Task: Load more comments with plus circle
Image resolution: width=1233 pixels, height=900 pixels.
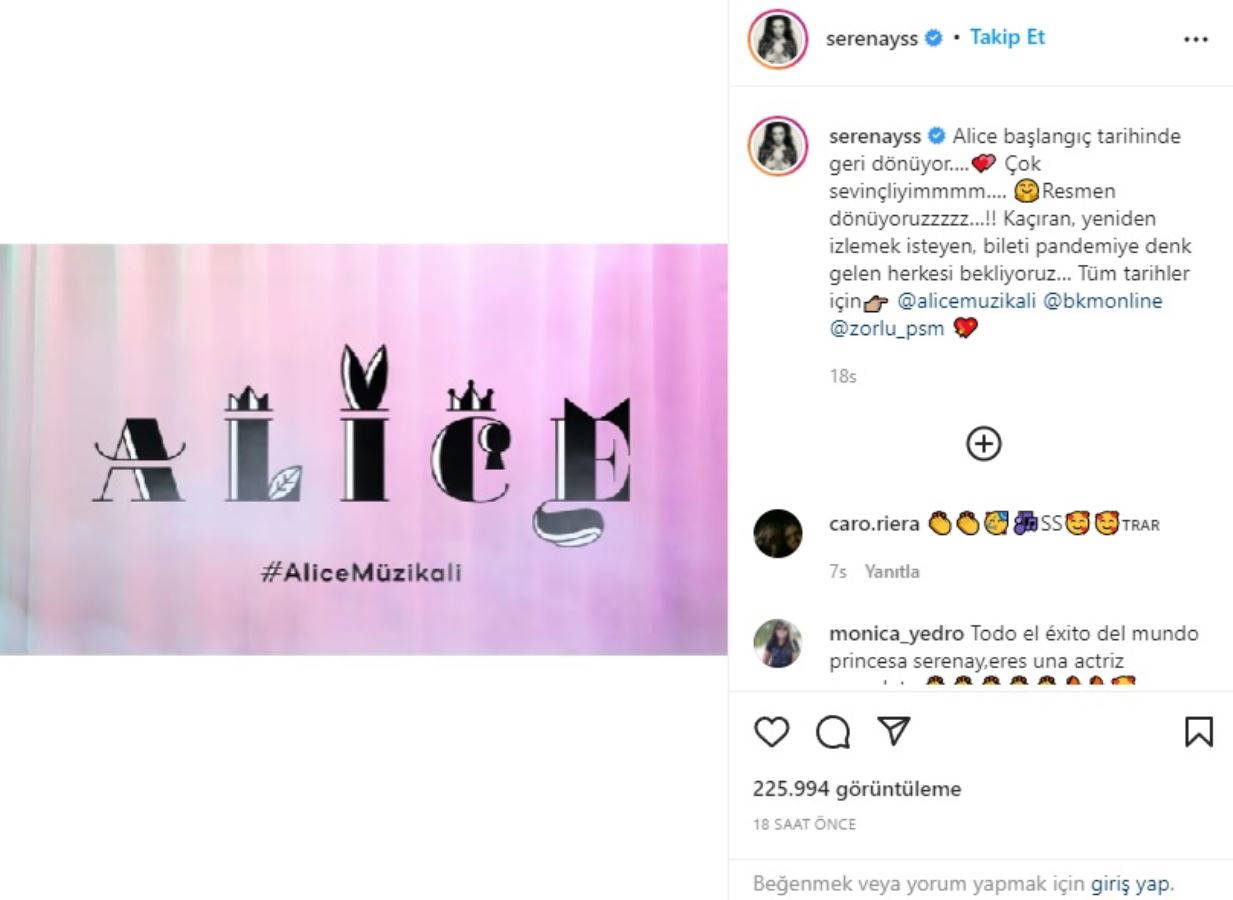Action: [984, 443]
